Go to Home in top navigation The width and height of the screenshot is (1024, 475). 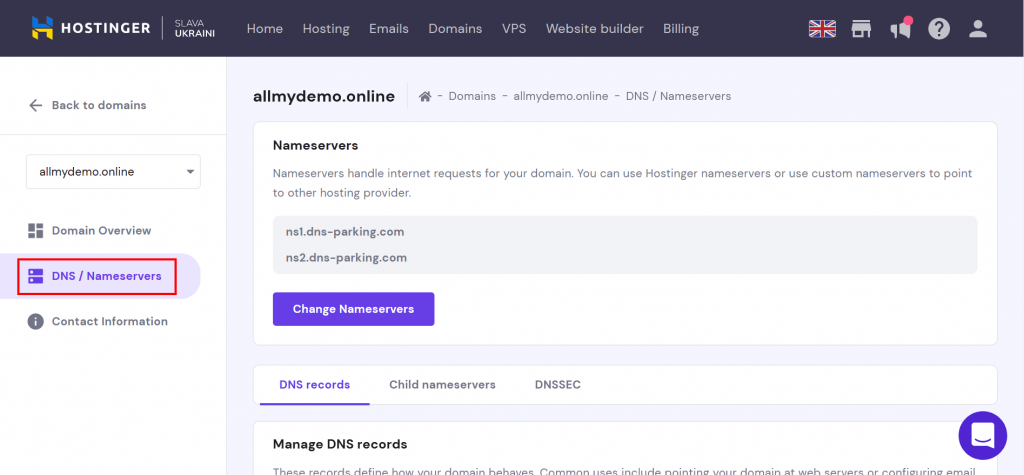click(264, 29)
